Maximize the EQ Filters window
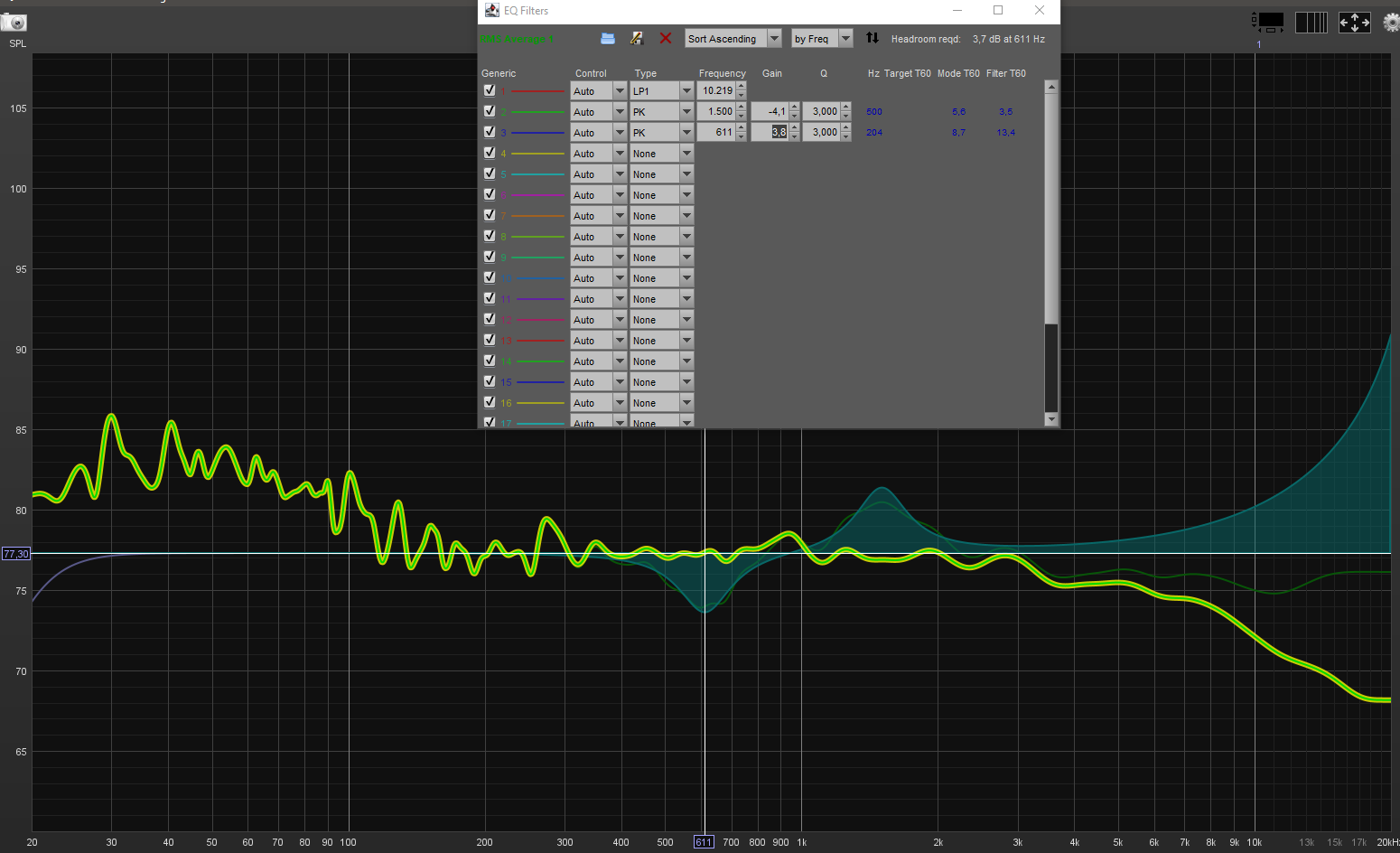This screenshot has height=853, width=1400. 998,10
